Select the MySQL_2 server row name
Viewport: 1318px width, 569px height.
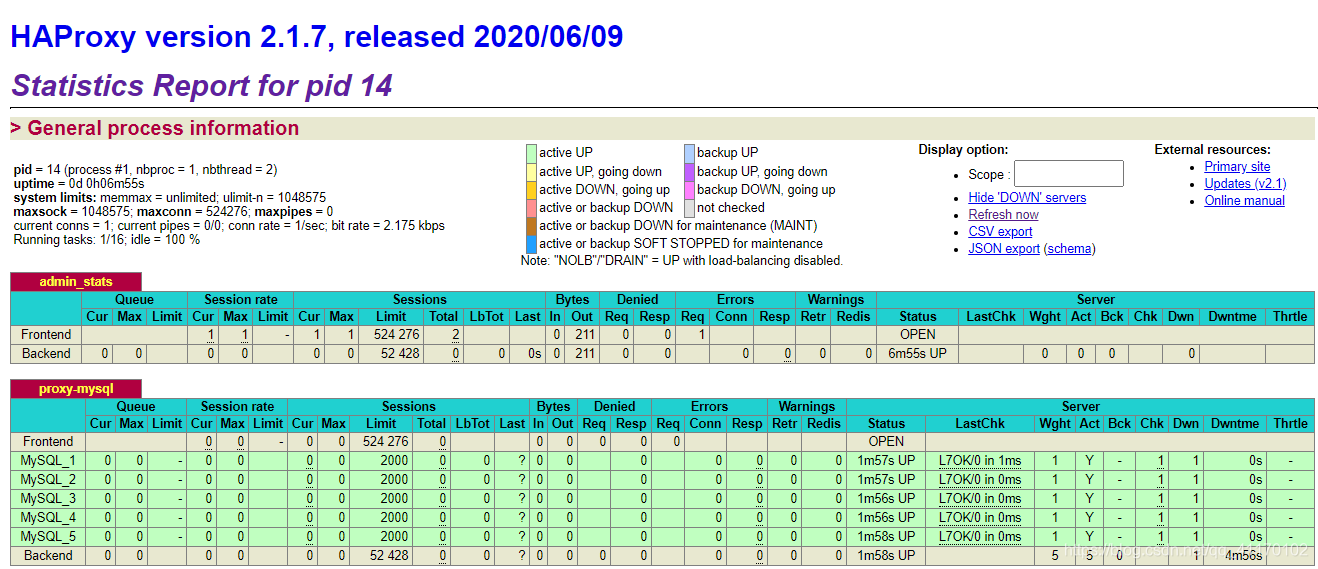pyautogui.click(x=48, y=479)
